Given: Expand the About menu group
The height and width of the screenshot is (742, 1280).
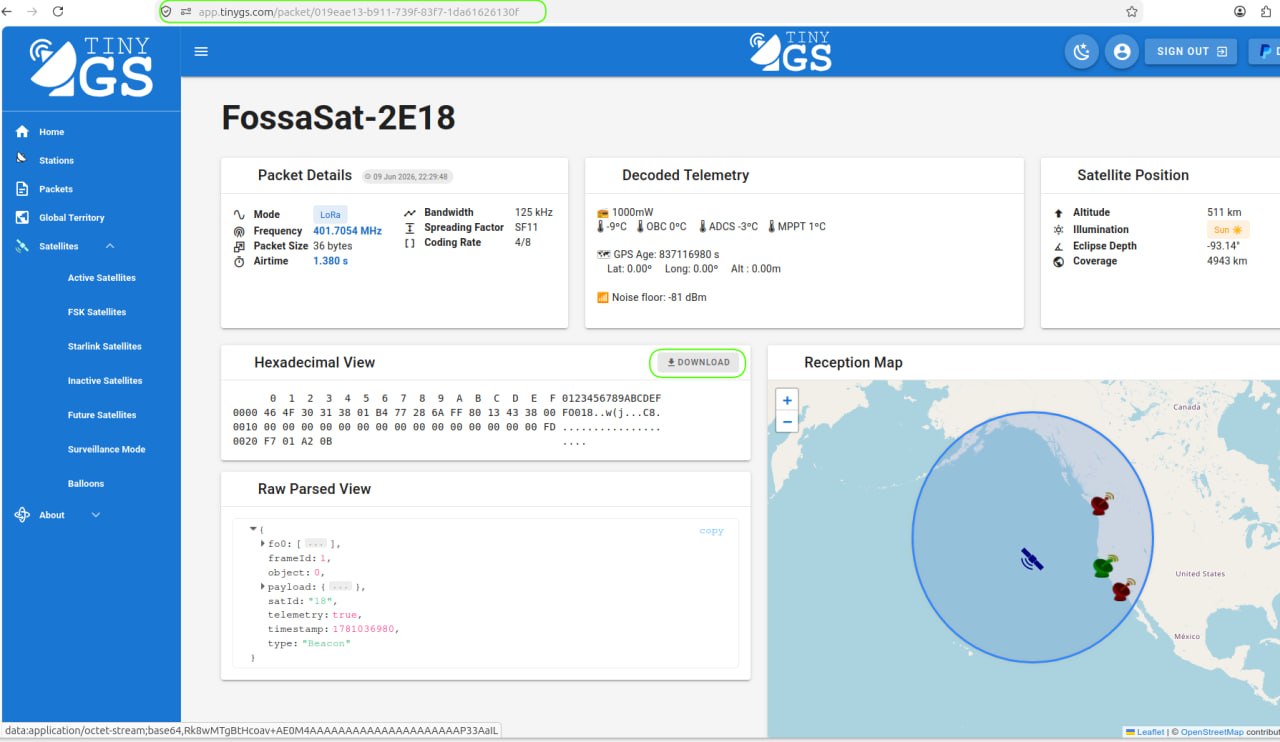Looking at the screenshot, I should click(96, 515).
